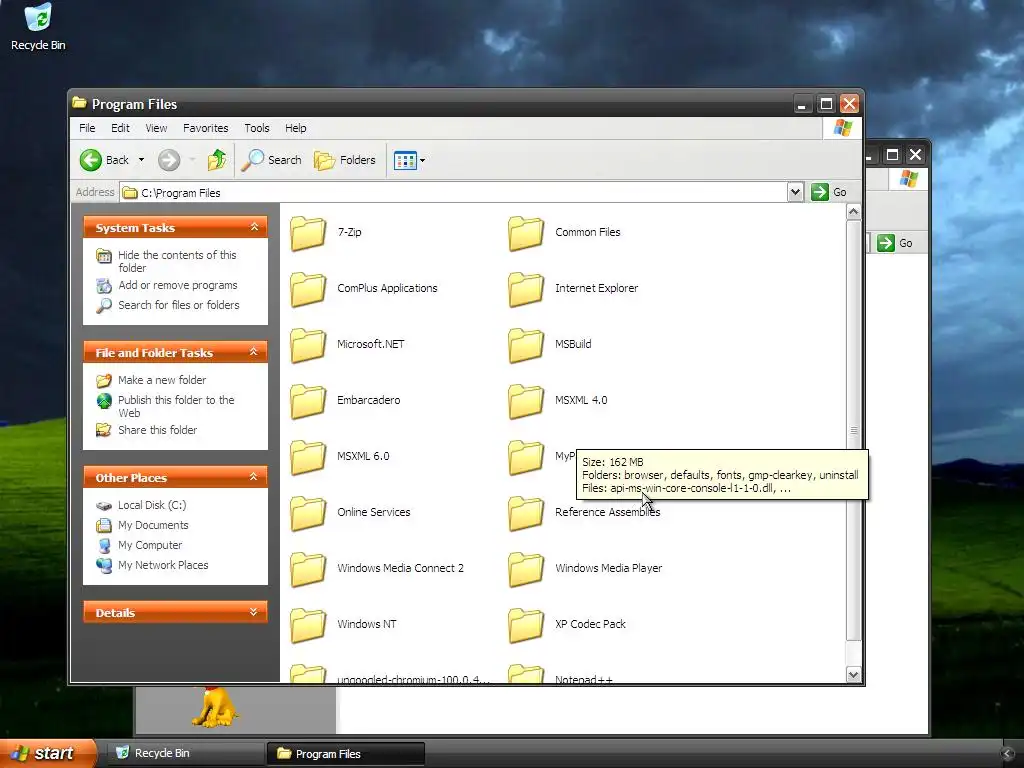Click Publish this folder to the Web
Image resolution: width=1024 pixels, height=768 pixels.
coord(176,406)
